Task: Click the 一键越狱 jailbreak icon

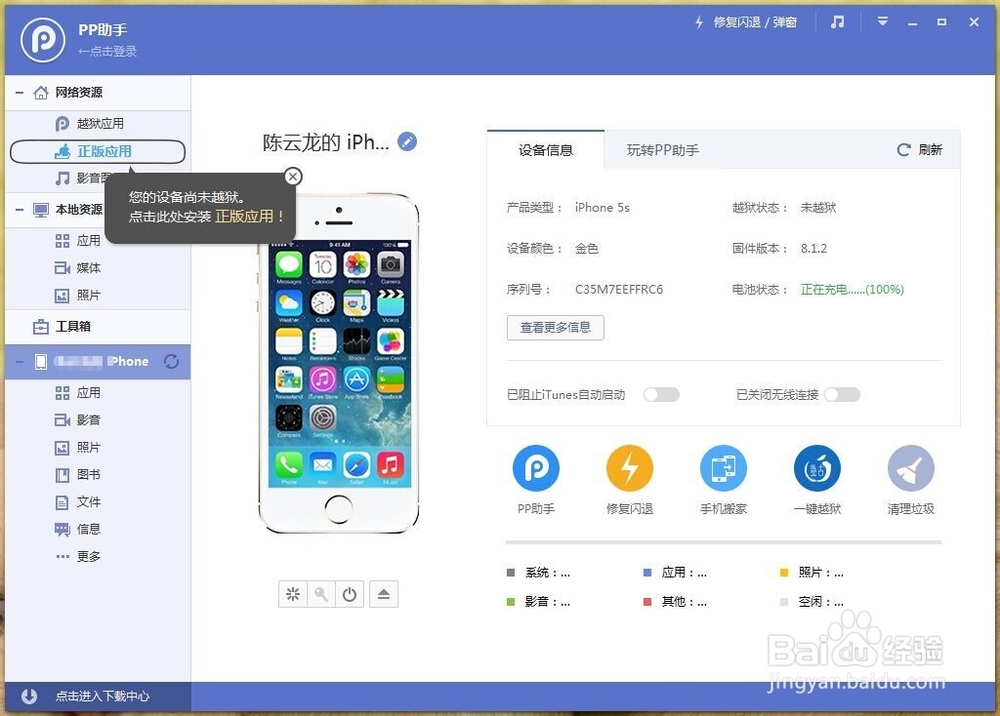Action: (x=817, y=469)
